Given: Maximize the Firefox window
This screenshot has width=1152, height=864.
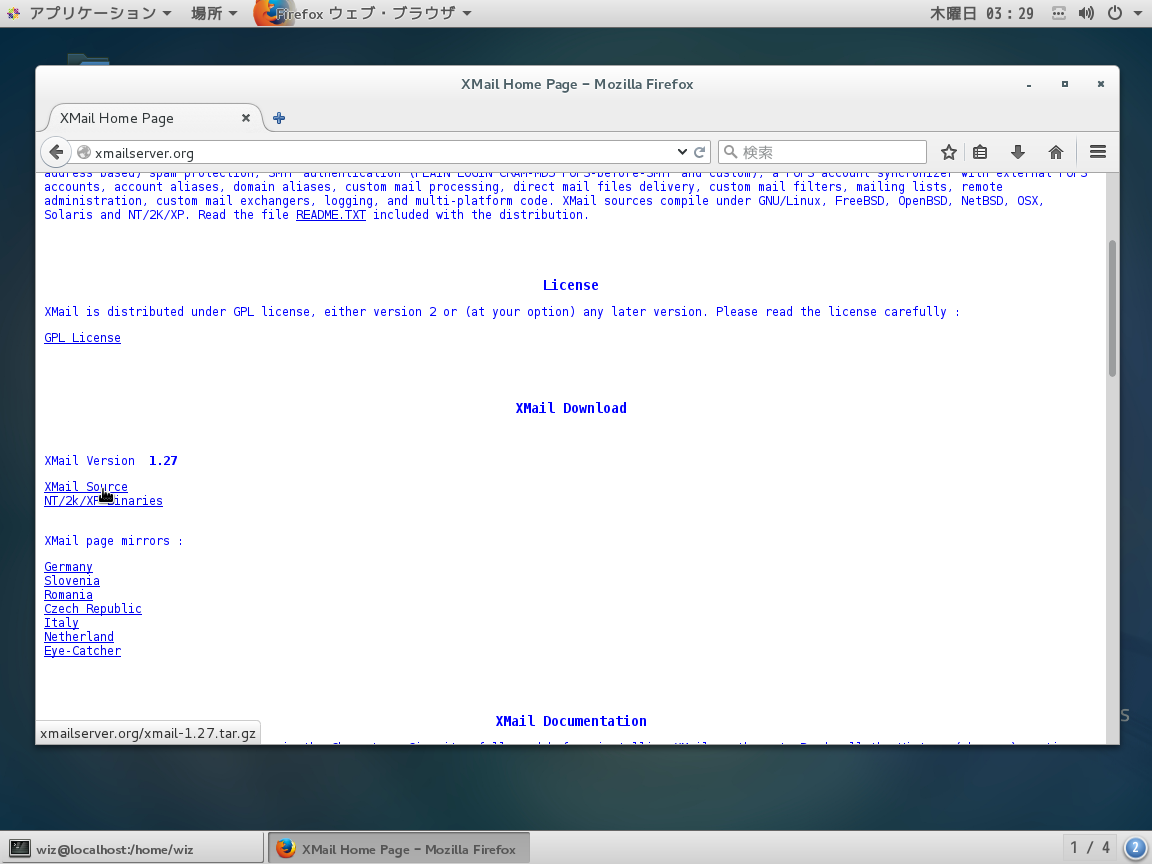Looking at the screenshot, I should pyautogui.click(x=1065, y=84).
